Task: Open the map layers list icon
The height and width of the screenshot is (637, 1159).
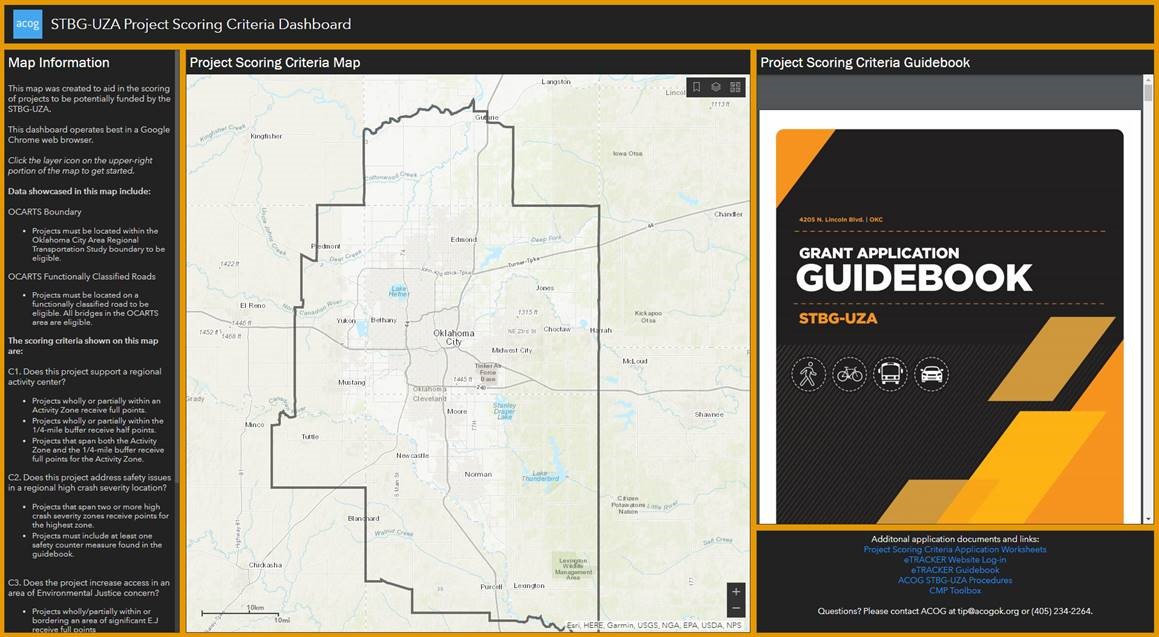Action: click(716, 87)
